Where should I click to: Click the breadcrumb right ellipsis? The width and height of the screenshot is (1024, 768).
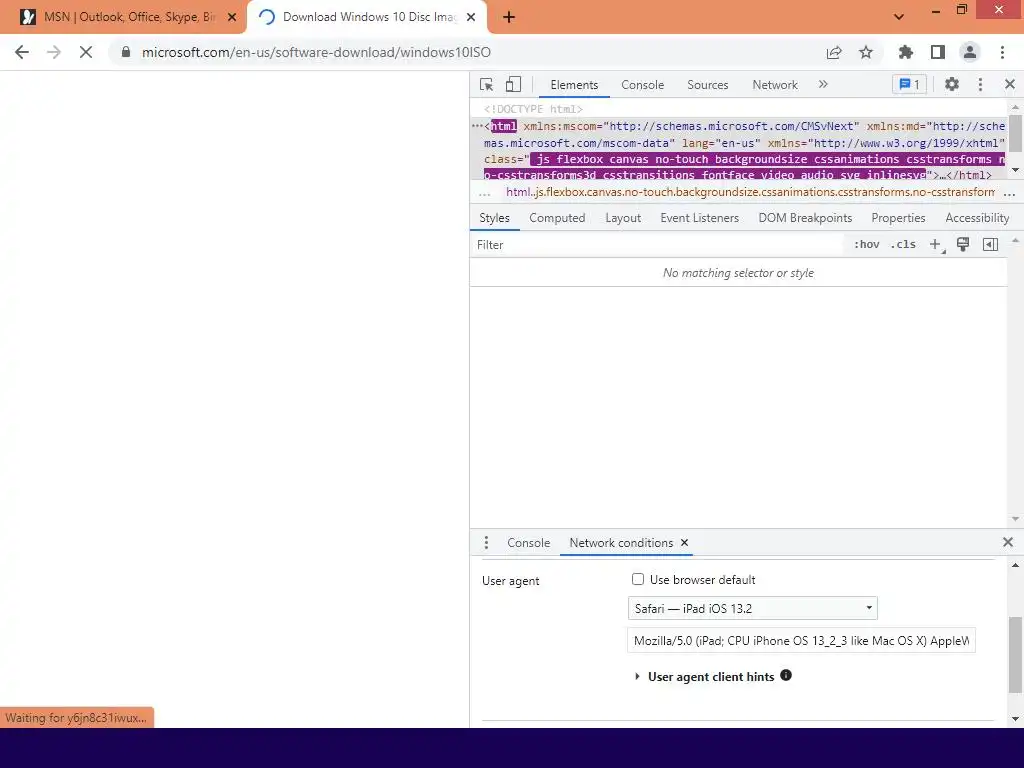pos(1009,194)
